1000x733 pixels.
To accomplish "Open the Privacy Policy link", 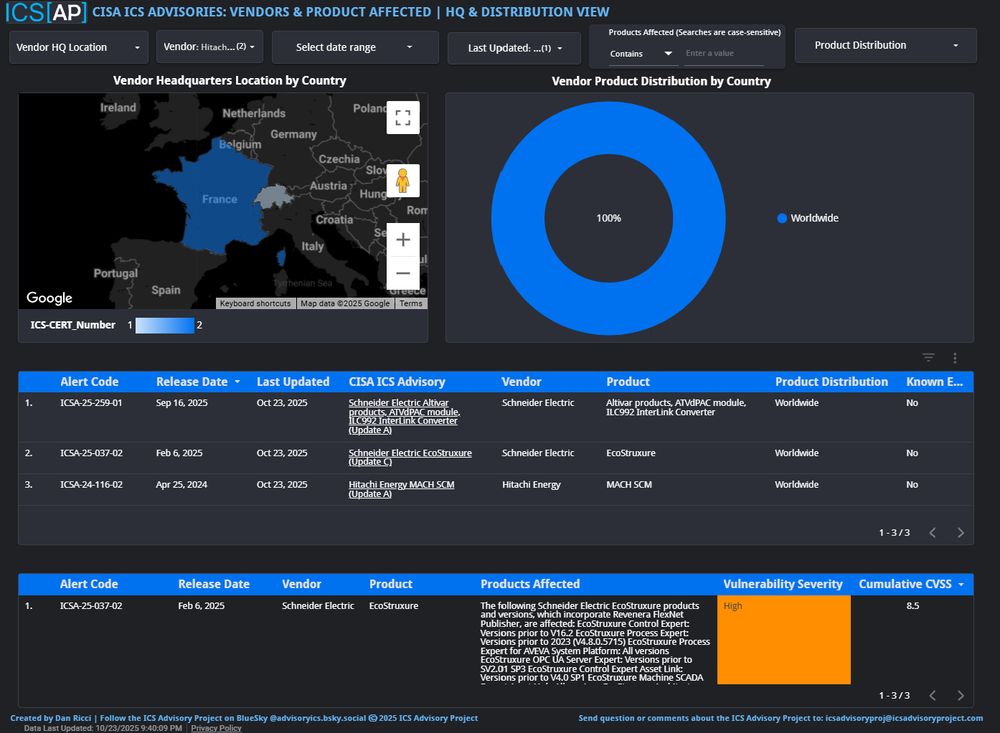I will 216,728.
